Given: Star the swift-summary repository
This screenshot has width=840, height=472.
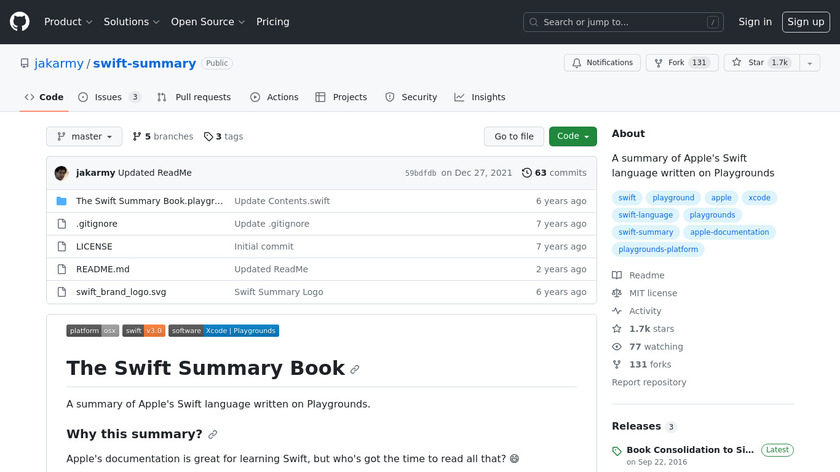Looking at the screenshot, I should [x=760, y=63].
